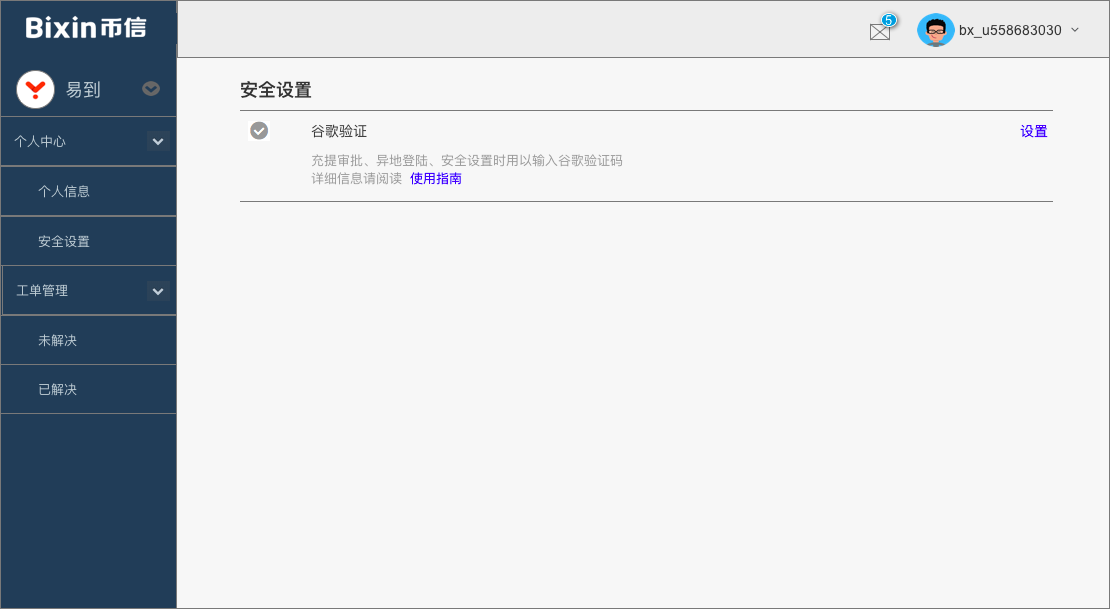Image resolution: width=1110 pixels, height=609 pixels.
Task: Collapse the 工单管理 section chevron
Action: click(158, 291)
